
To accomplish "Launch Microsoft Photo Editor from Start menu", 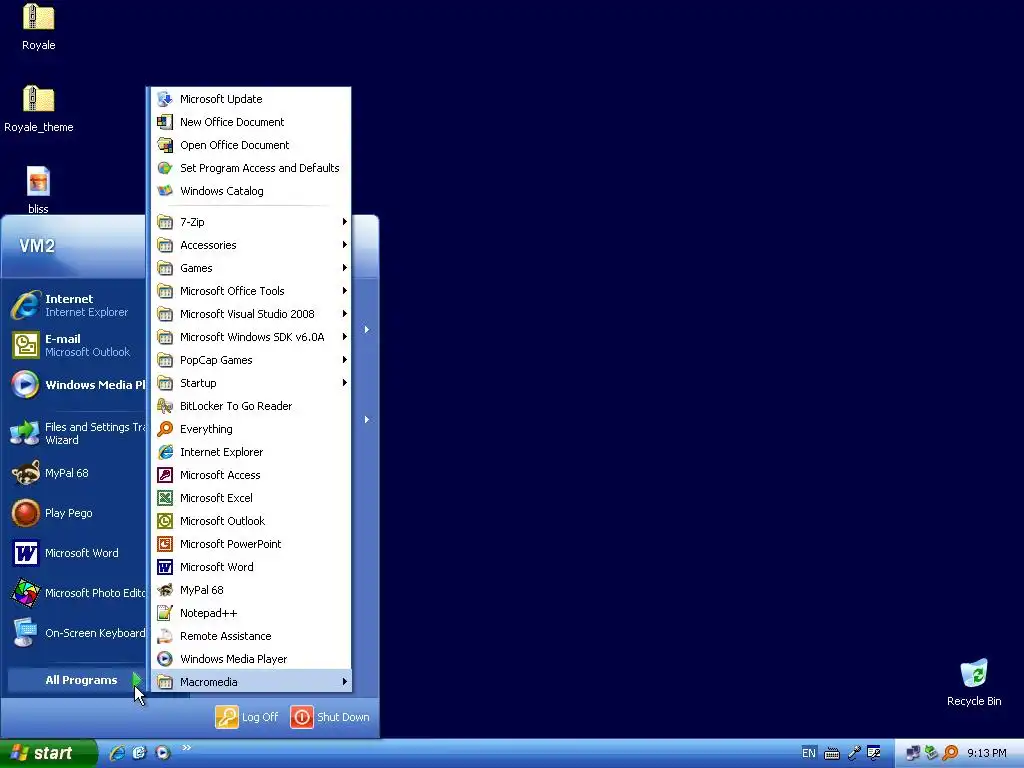I will coord(75,593).
